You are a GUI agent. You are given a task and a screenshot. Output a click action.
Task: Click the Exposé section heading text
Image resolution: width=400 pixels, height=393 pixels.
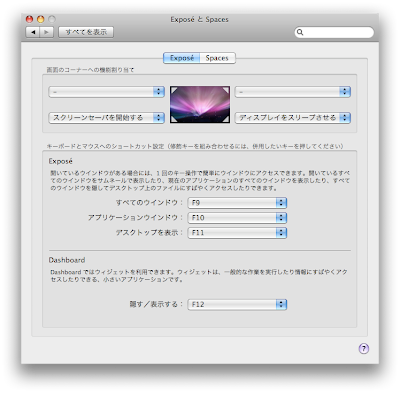tap(60, 161)
